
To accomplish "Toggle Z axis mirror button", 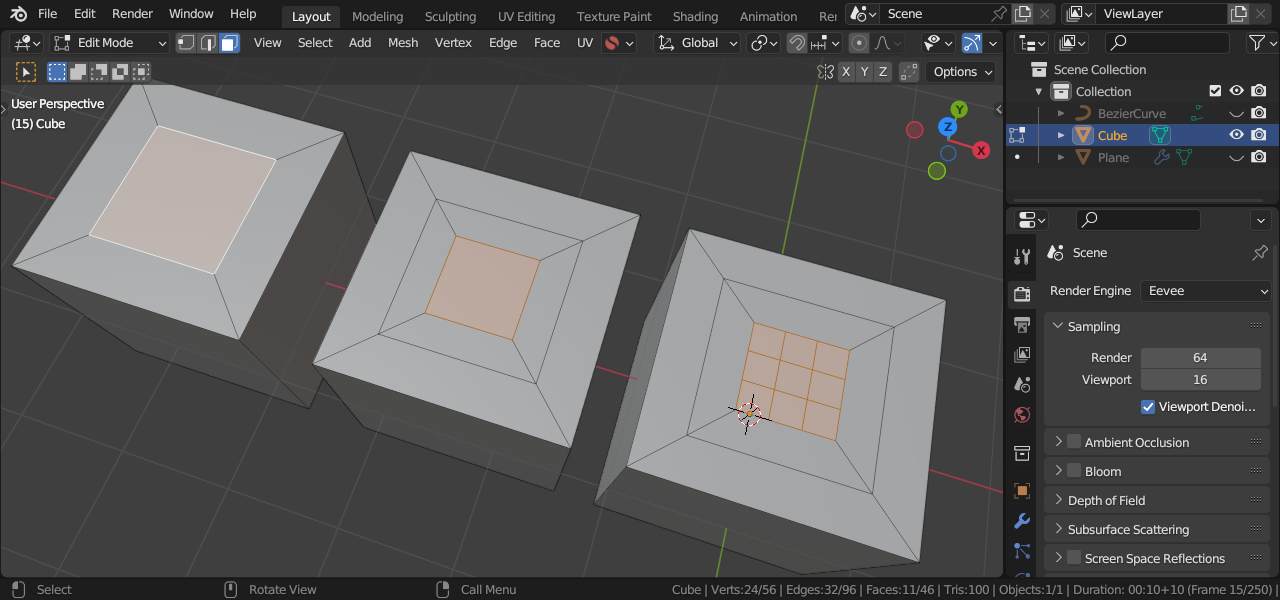I will 883,72.
